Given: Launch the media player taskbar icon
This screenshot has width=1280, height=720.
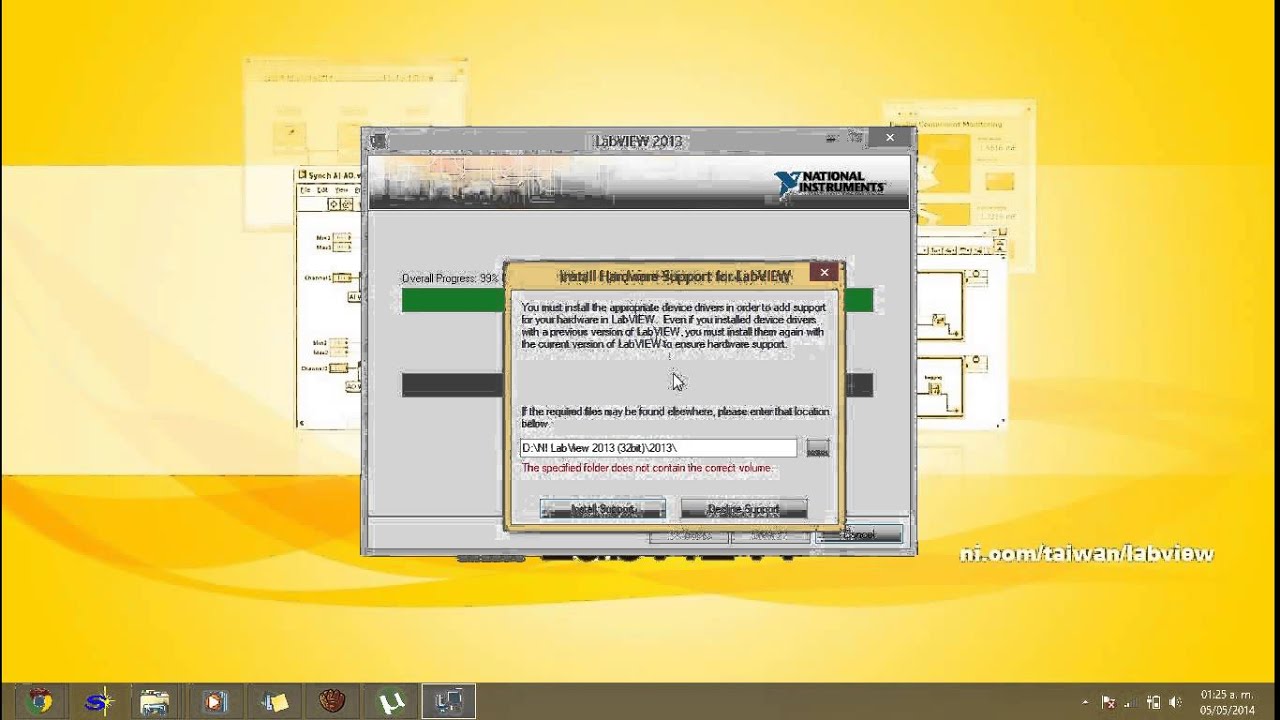Looking at the screenshot, I should click(x=215, y=701).
